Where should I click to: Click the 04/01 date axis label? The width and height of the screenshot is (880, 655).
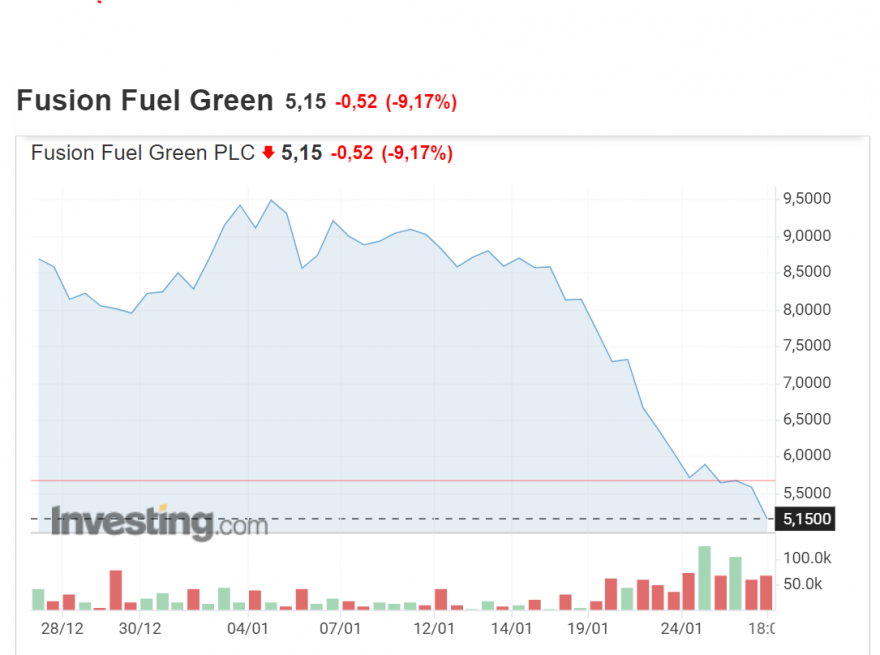(248, 628)
